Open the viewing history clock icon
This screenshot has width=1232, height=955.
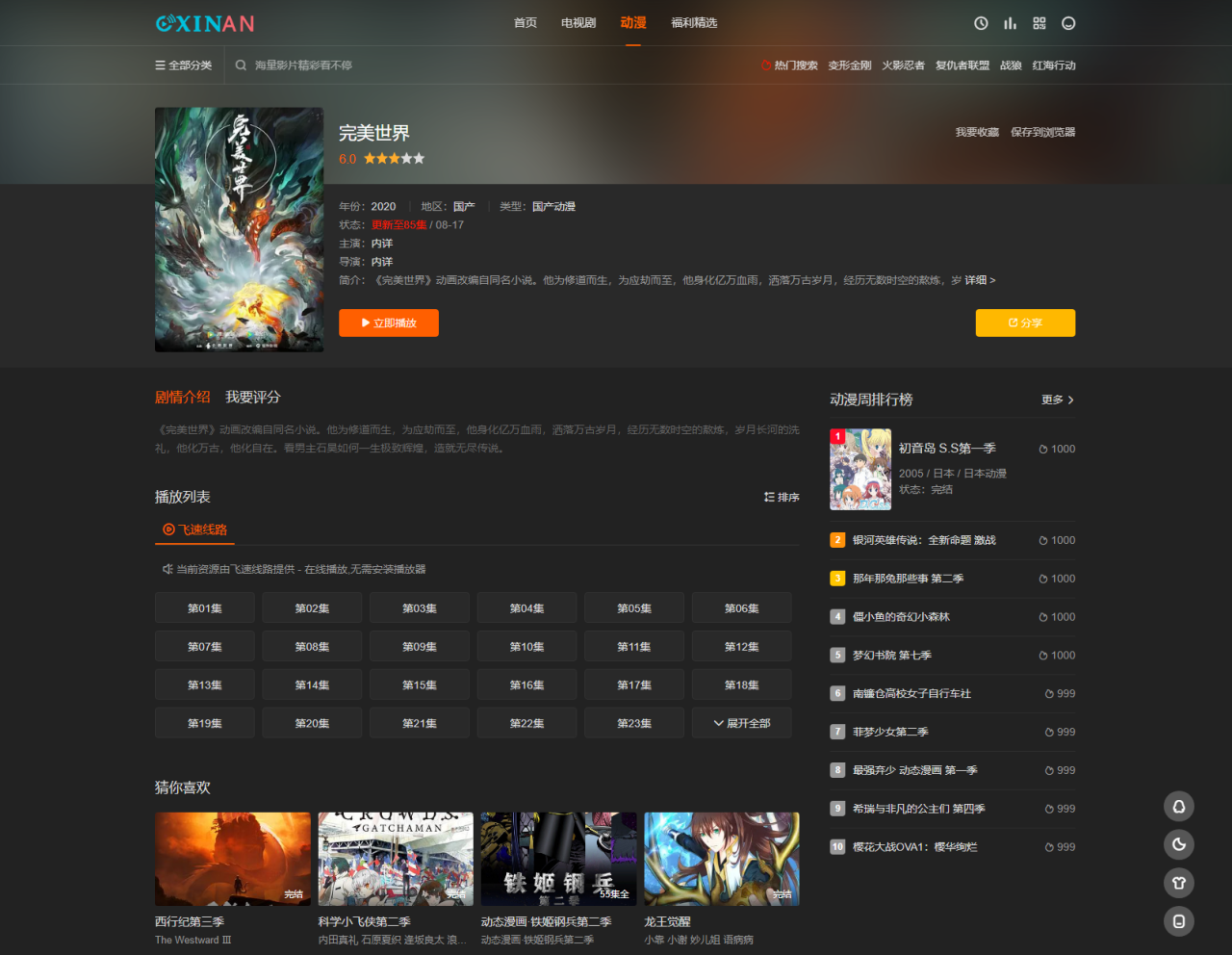(980, 22)
